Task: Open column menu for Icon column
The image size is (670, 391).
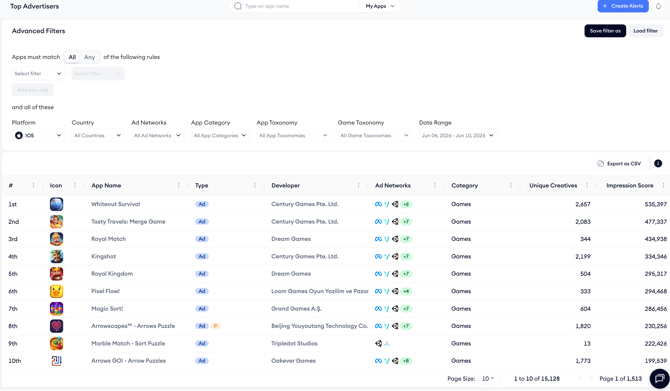Action: click(75, 185)
